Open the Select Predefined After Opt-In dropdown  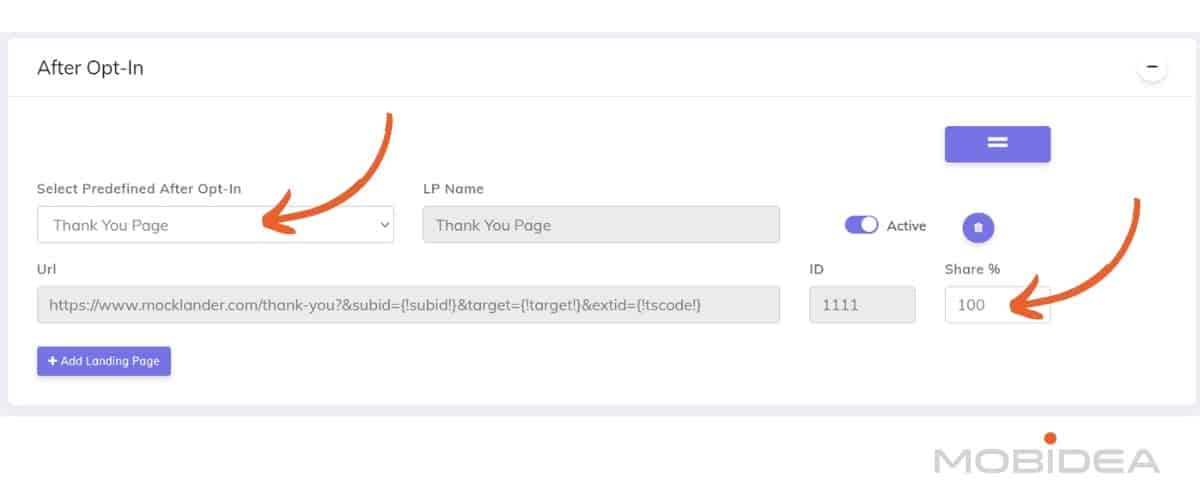pos(215,225)
